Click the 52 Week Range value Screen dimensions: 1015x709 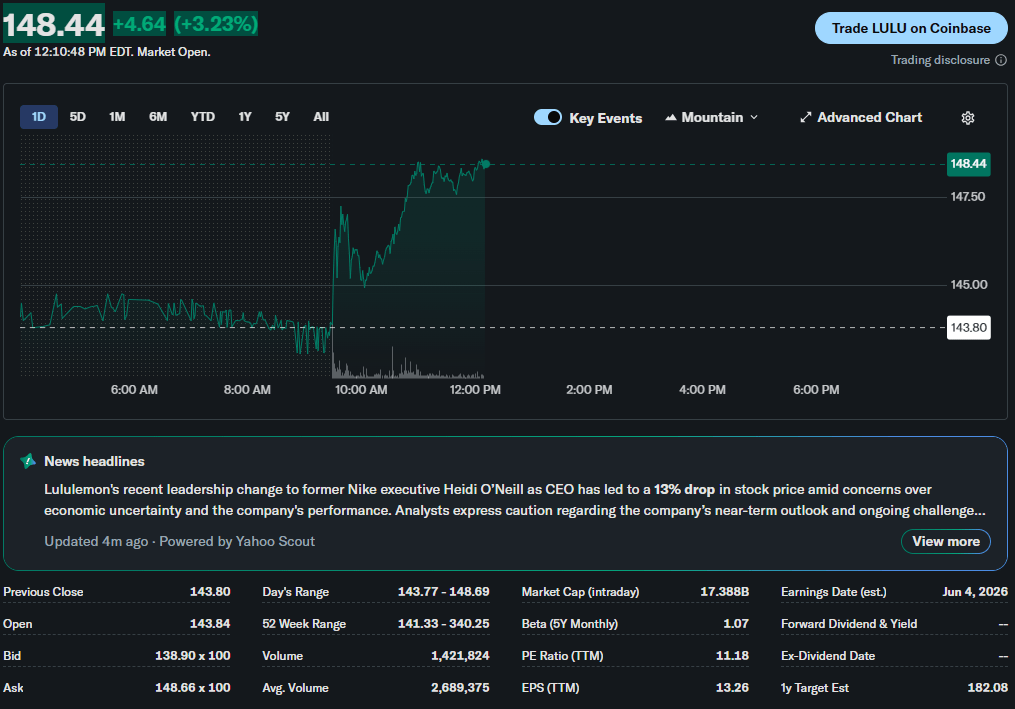(443, 624)
